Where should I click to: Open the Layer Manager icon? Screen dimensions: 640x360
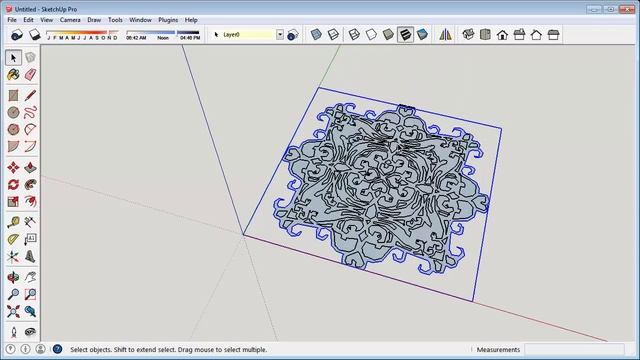pos(293,35)
